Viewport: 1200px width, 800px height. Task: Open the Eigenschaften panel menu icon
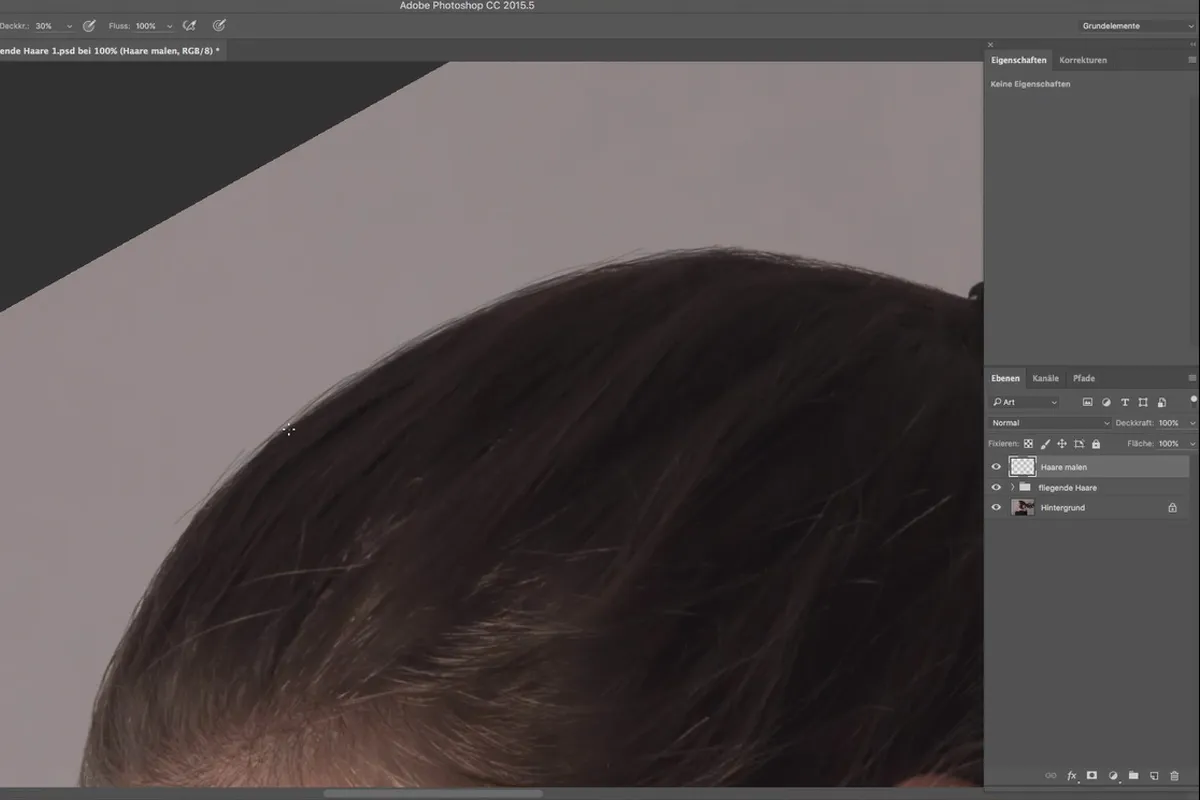[1192, 60]
